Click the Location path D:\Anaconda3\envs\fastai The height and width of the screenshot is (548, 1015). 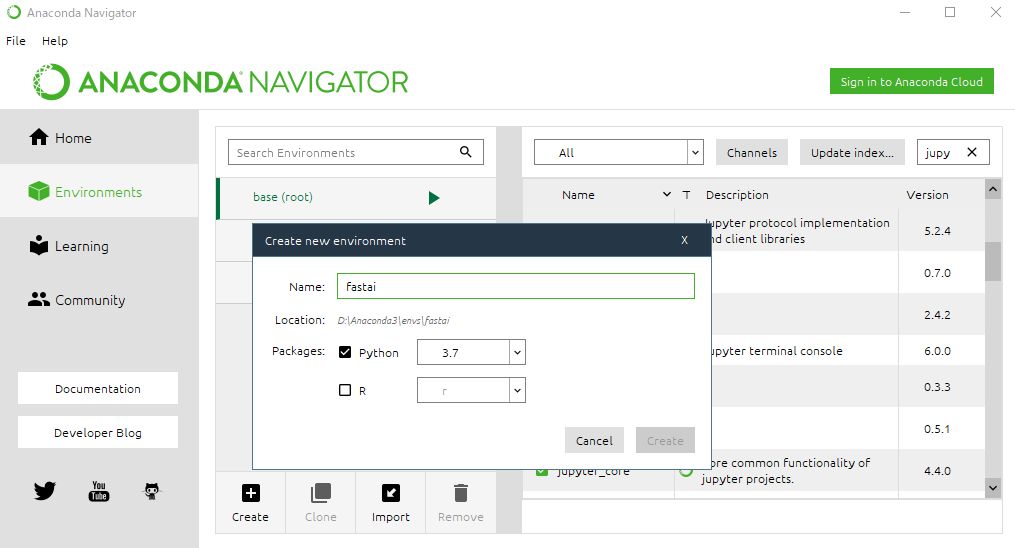(x=393, y=320)
